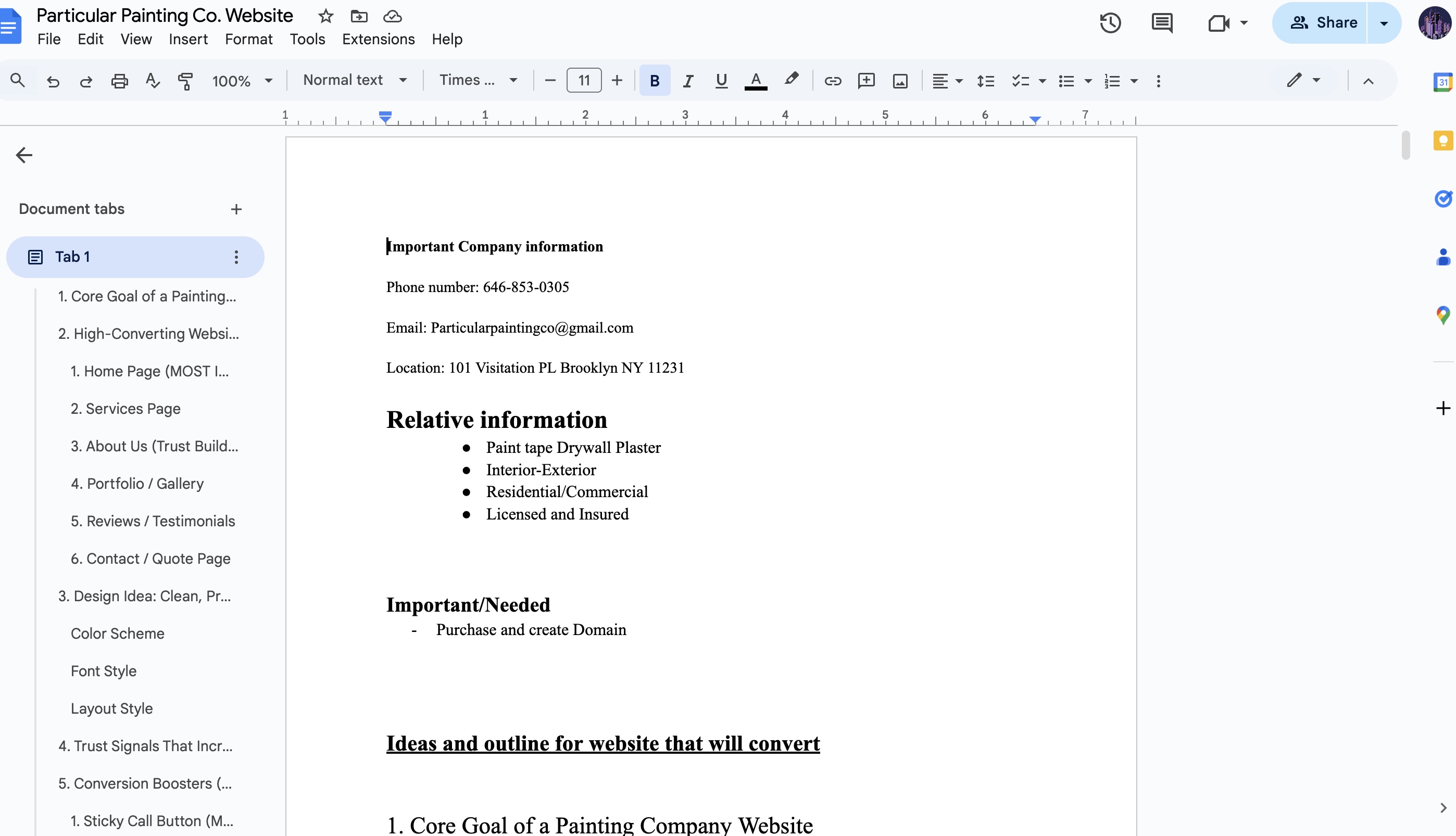Insert an image from the toolbar
1456x836 pixels.
click(x=900, y=81)
